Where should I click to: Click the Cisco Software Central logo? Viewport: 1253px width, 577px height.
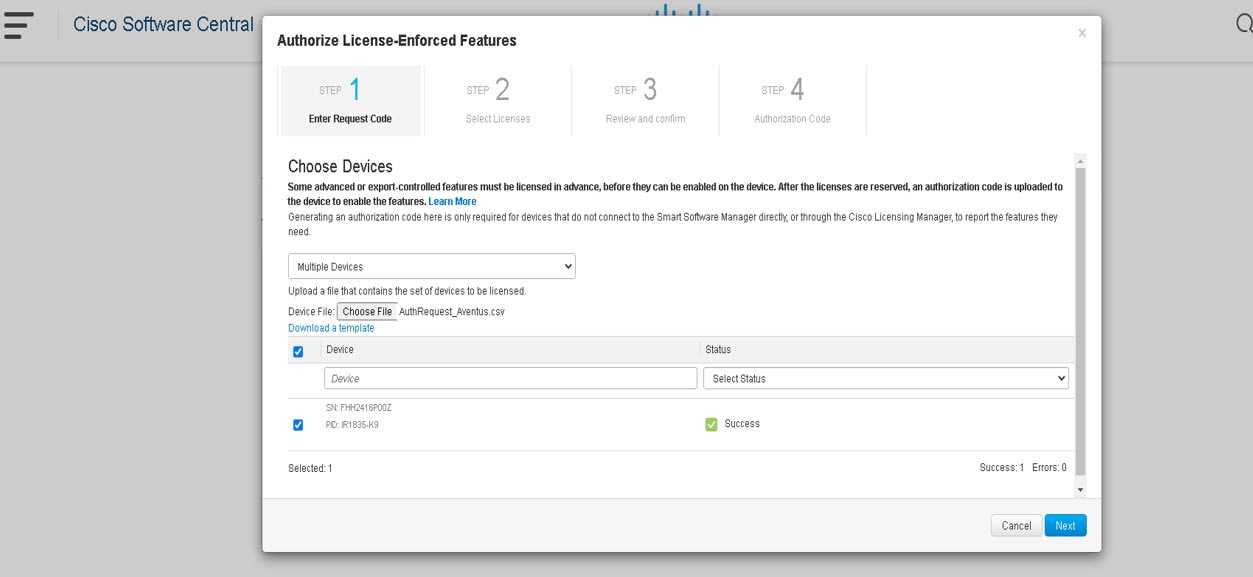point(162,24)
